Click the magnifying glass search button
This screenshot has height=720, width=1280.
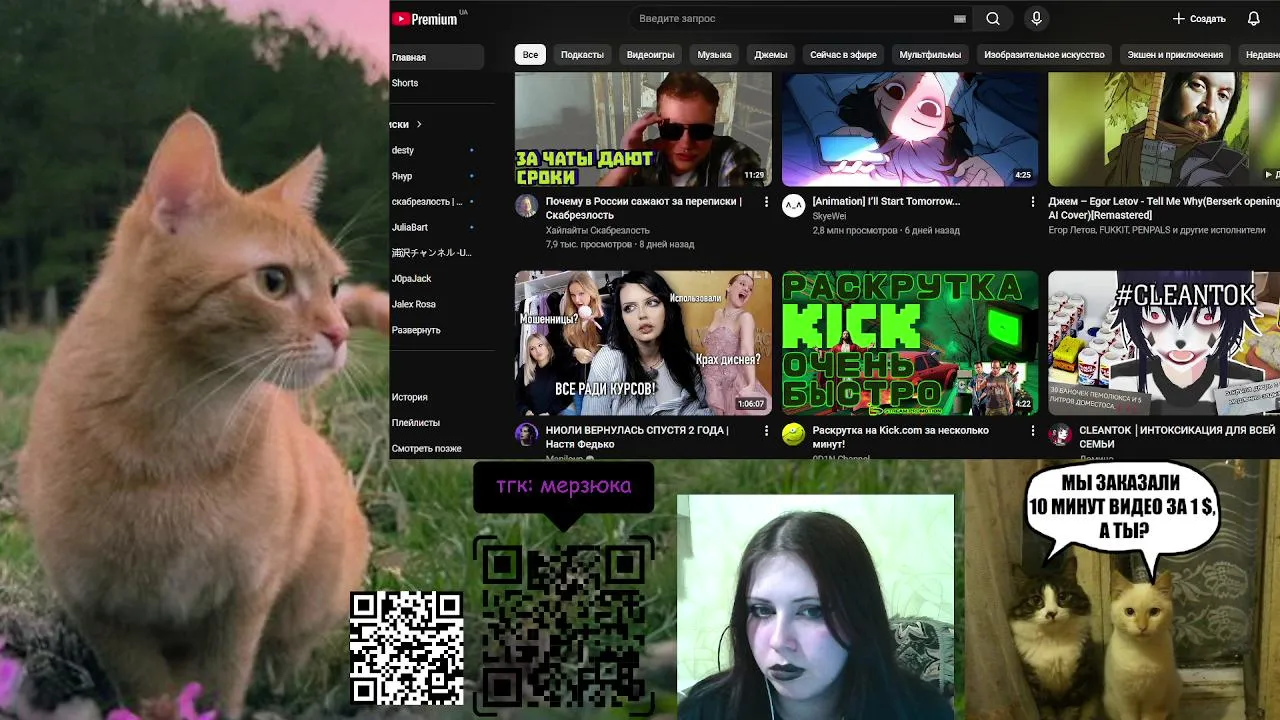993,18
